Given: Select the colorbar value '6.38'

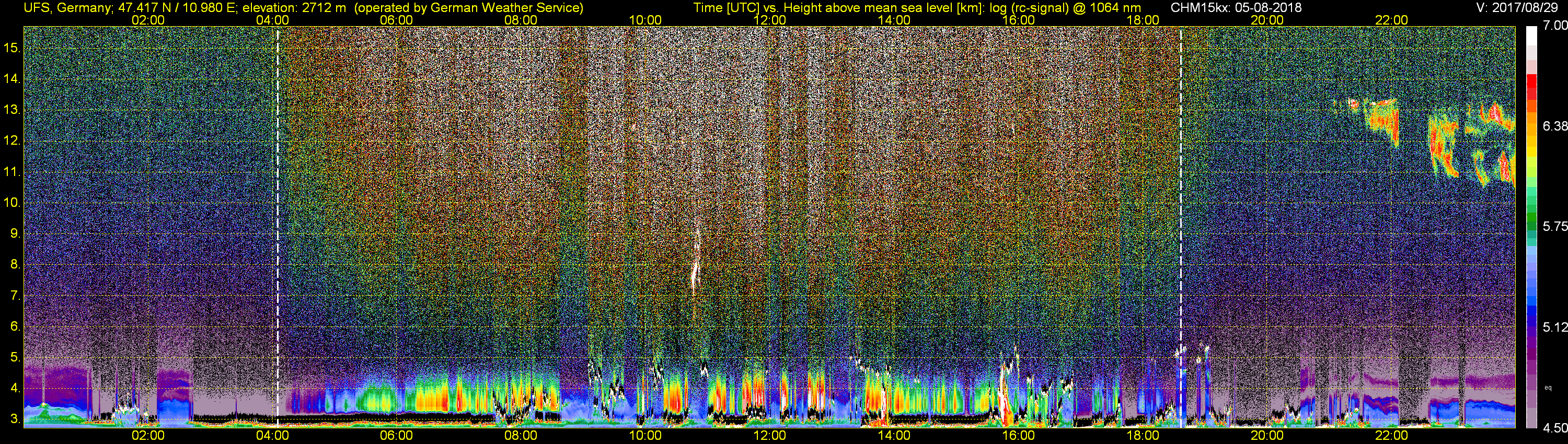Looking at the screenshot, I should [x=1554, y=126].
